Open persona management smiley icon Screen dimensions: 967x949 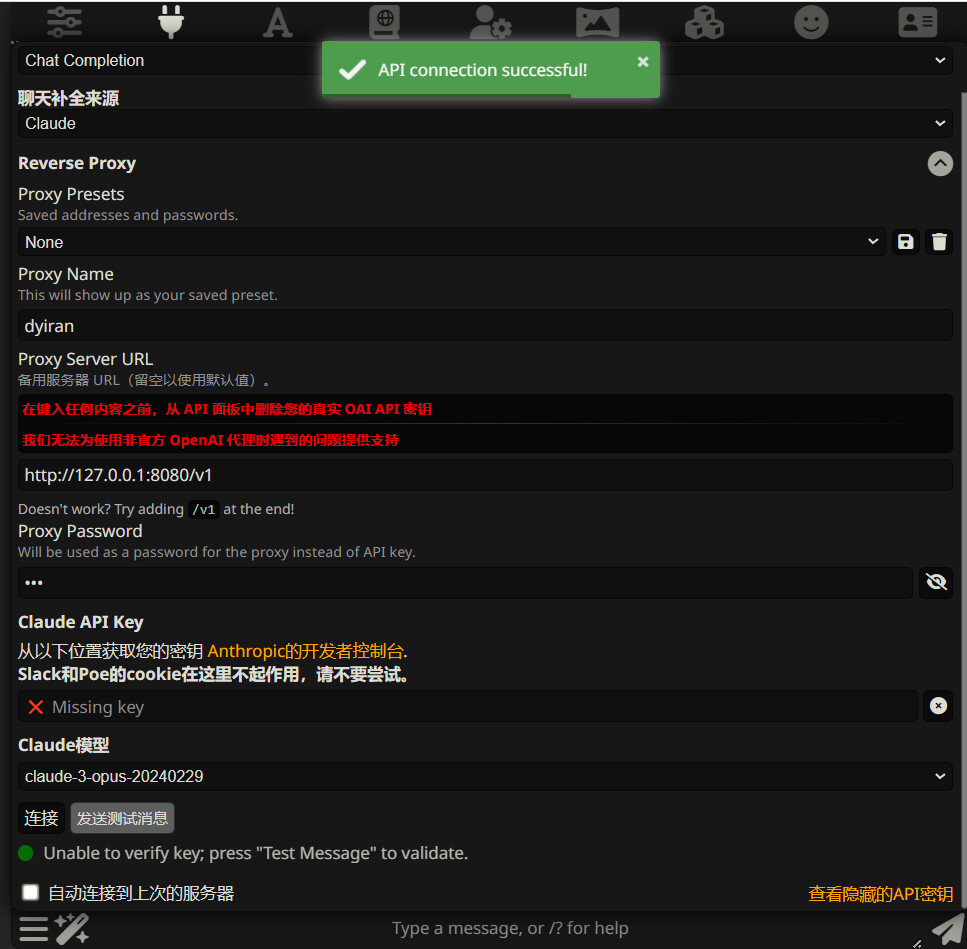(x=811, y=21)
